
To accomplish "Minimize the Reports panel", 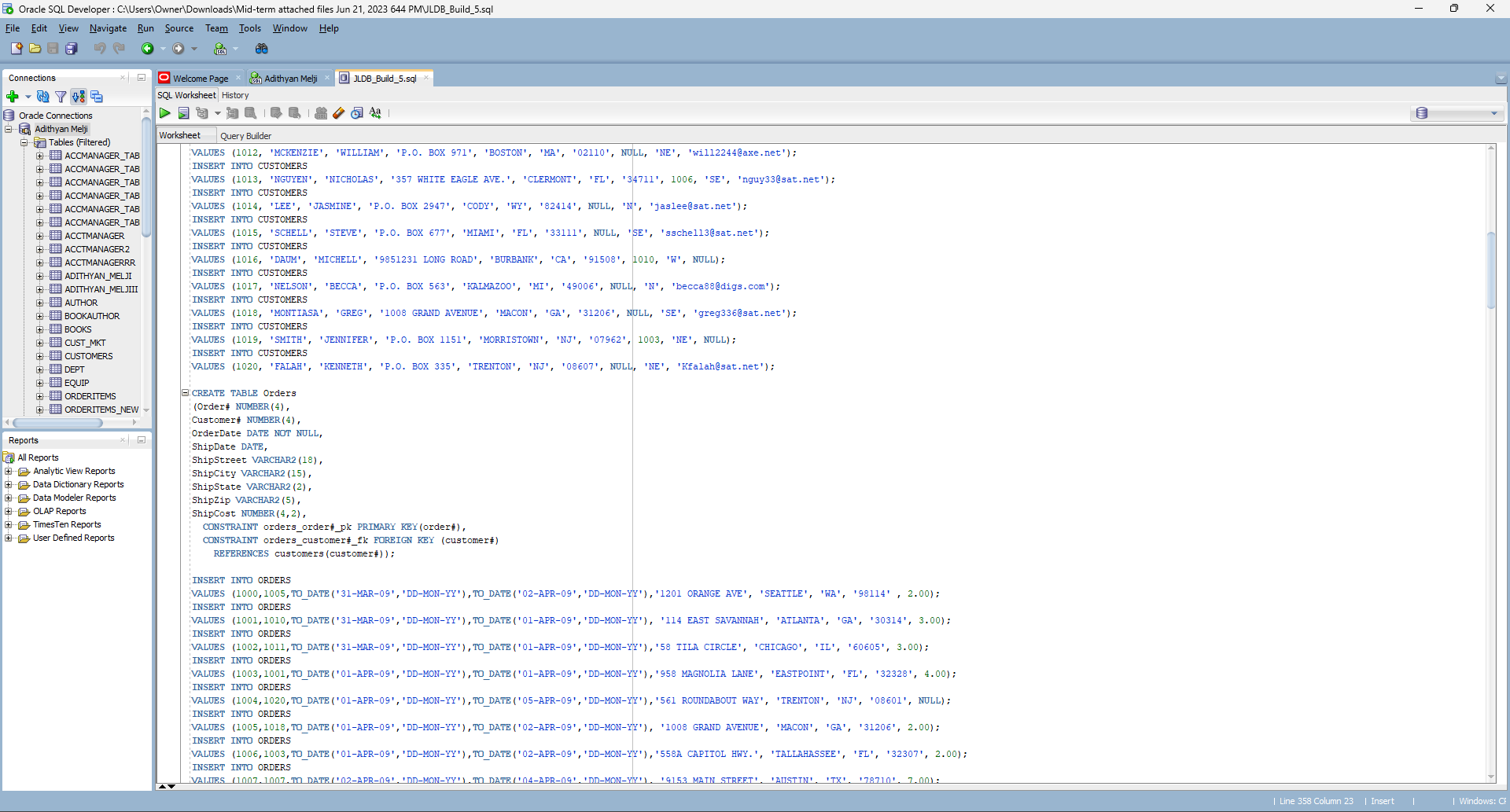I will pyautogui.click(x=141, y=439).
